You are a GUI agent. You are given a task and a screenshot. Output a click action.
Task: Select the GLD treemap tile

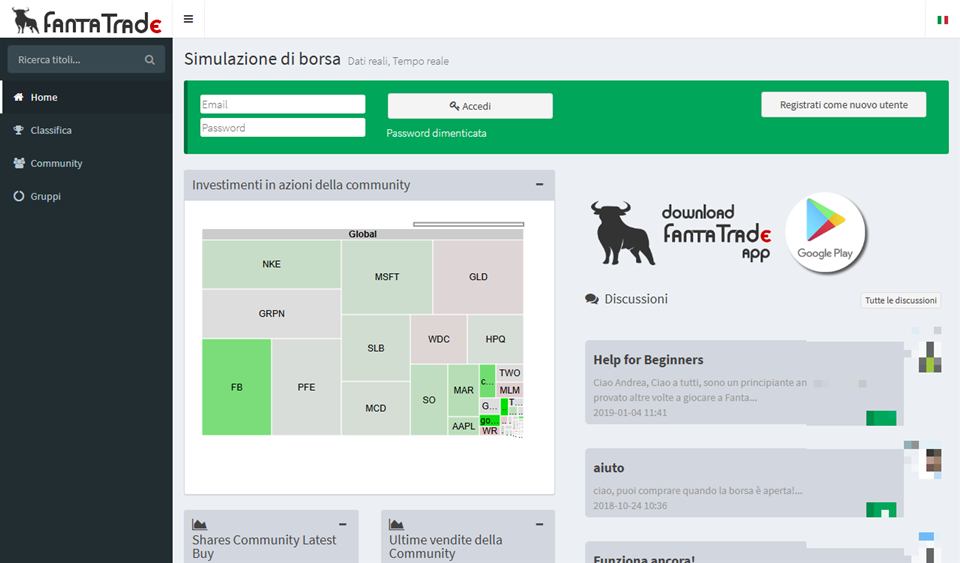(x=478, y=277)
